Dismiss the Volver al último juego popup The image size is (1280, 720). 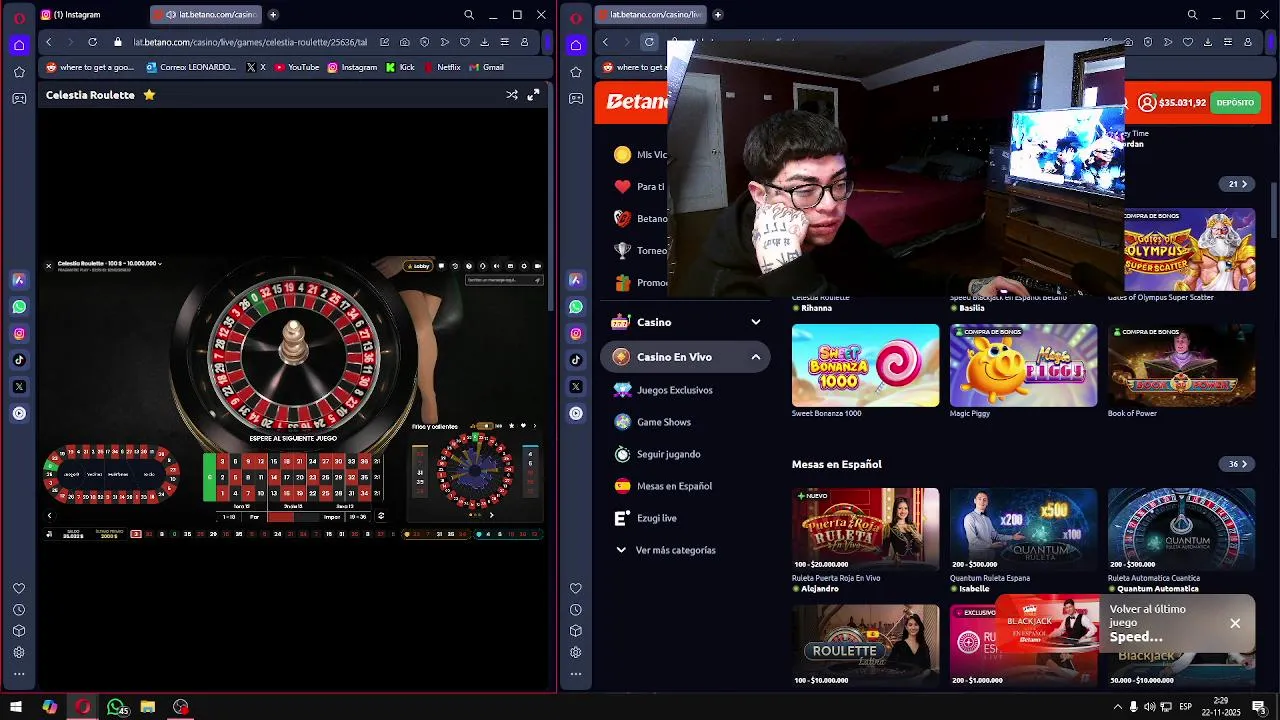point(1235,623)
